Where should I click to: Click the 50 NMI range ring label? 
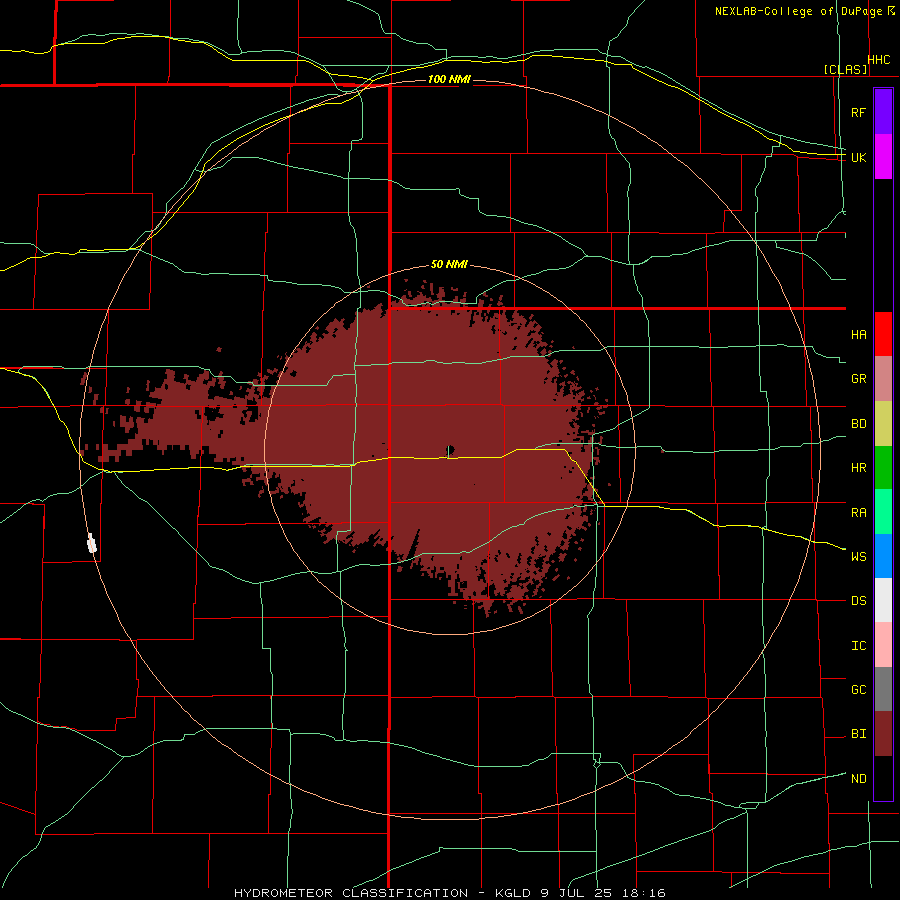tap(449, 264)
